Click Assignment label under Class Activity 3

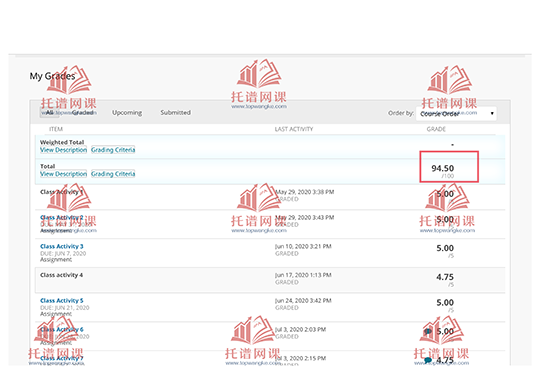click(x=56, y=260)
